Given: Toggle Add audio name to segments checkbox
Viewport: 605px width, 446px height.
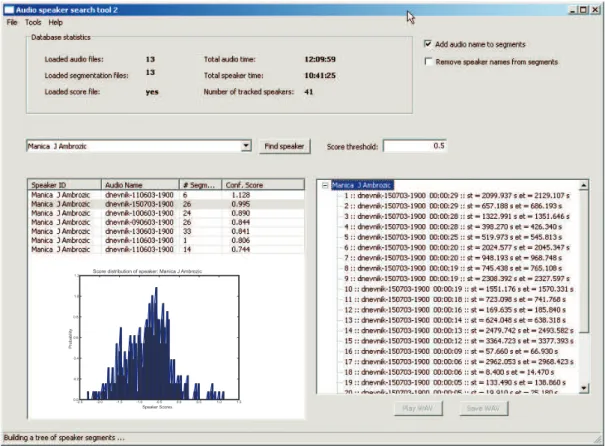Looking at the screenshot, I should [428, 44].
